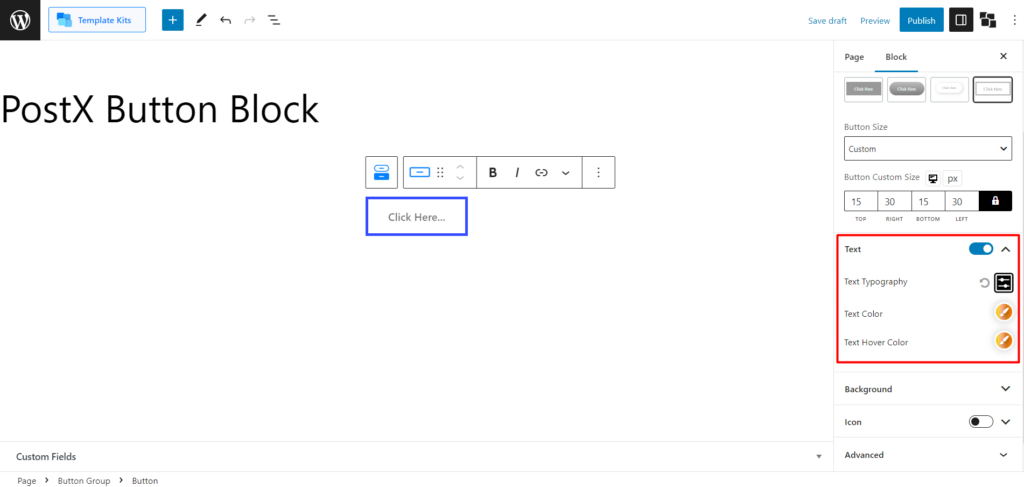
Task: Click the blue block inserter plus button
Action: 172,20
